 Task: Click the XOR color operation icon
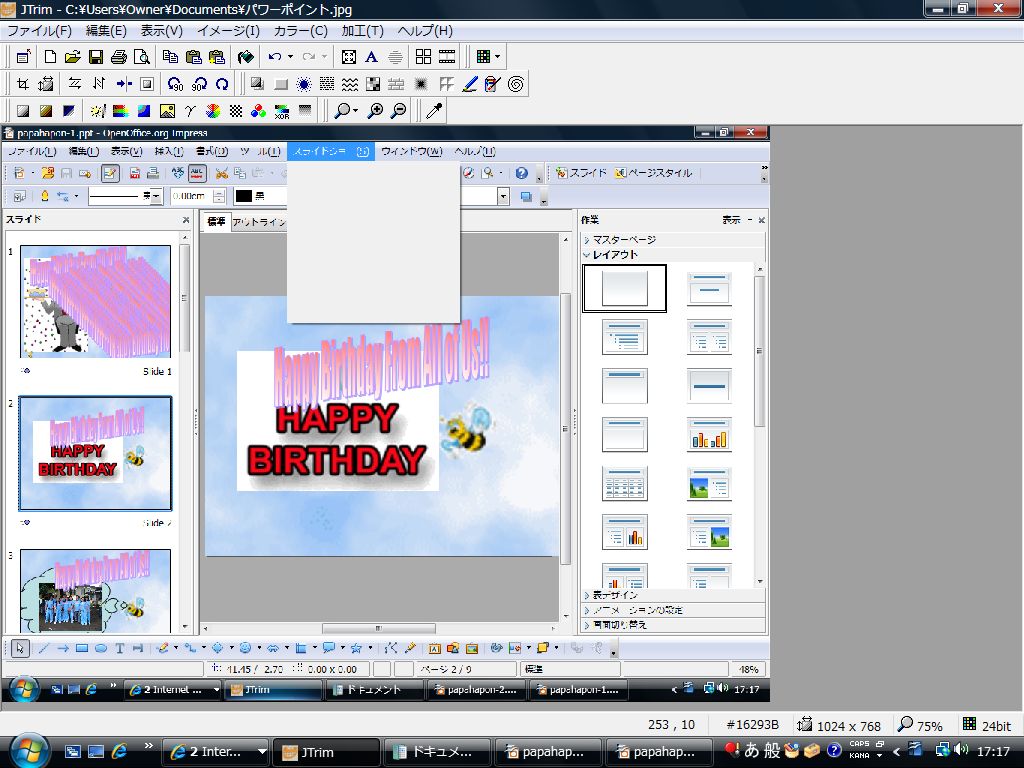(x=281, y=111)
